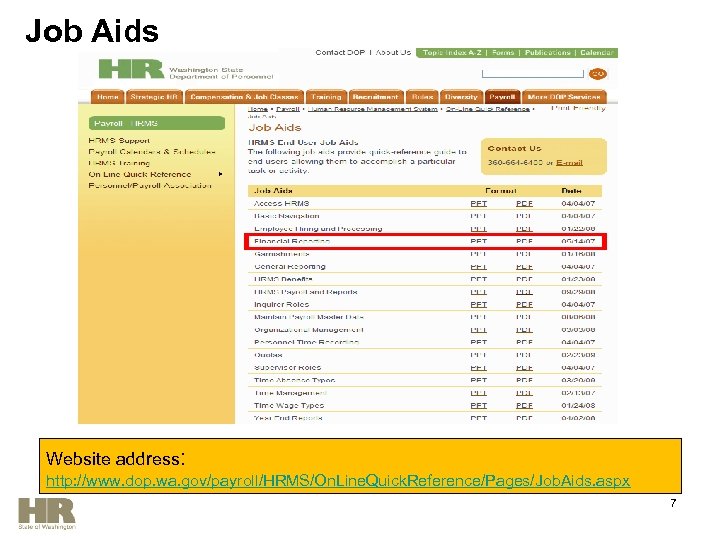This screenshot has height=540, width=720.
Task: Open the More DOP Services tab
Action: point(564,97)
